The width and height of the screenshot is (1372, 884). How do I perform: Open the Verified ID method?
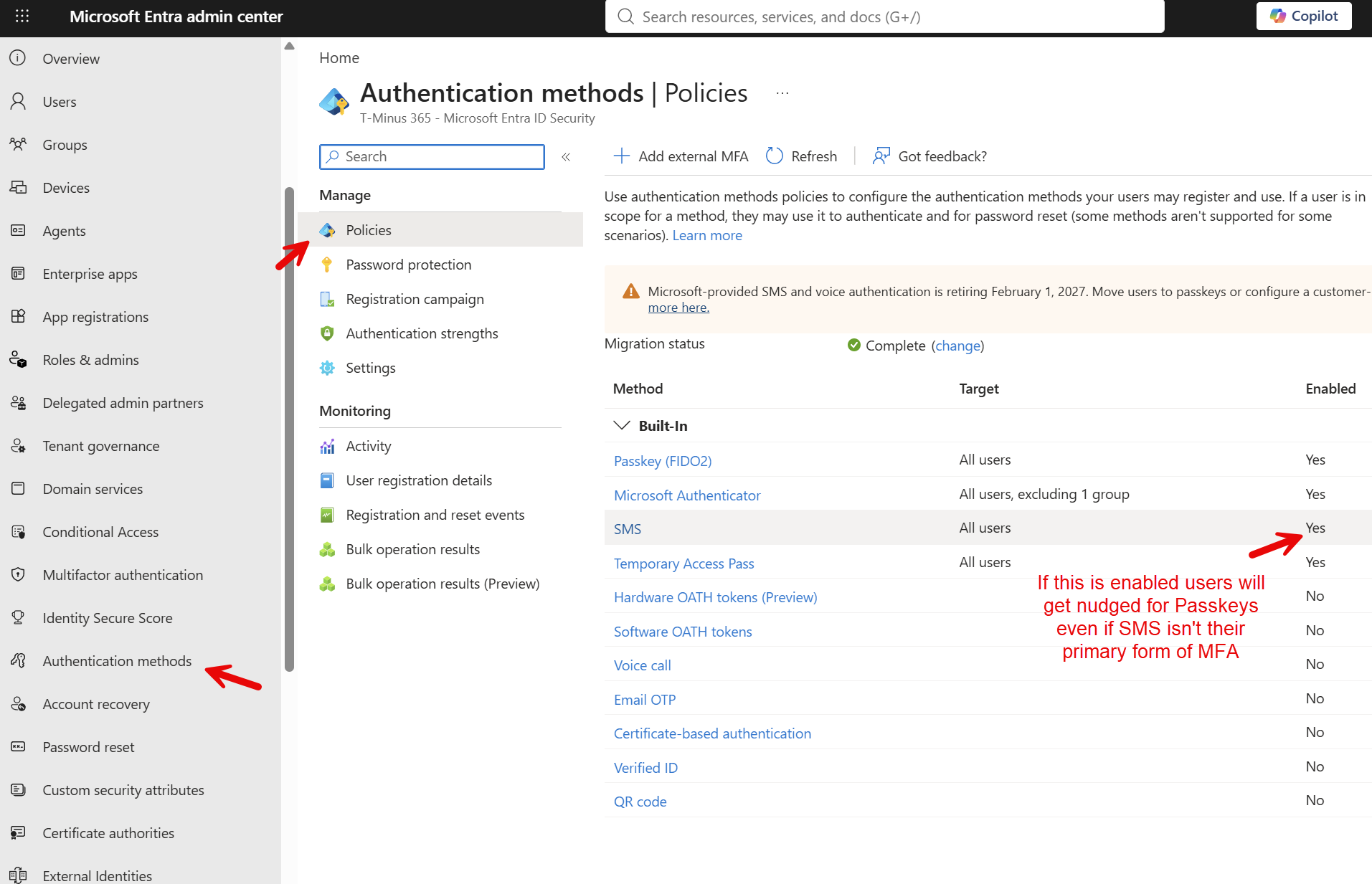point(645,767)
